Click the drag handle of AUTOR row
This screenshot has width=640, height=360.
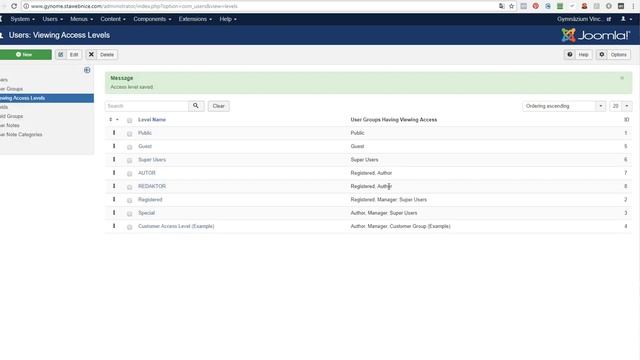pyautogui.click(x=114, y=173)
